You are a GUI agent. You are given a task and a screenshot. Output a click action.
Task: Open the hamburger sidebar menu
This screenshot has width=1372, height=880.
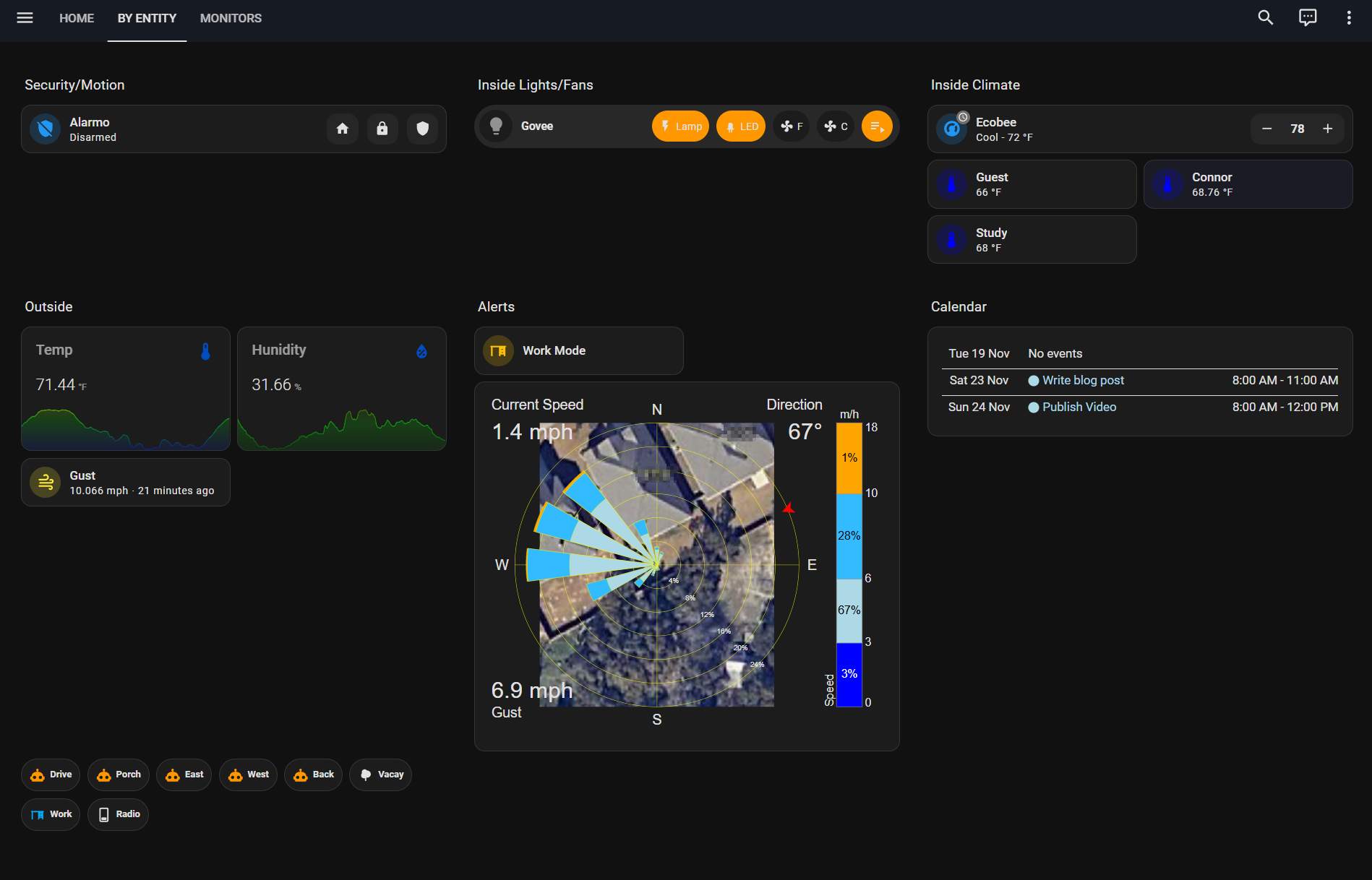(x=25, y=18)
